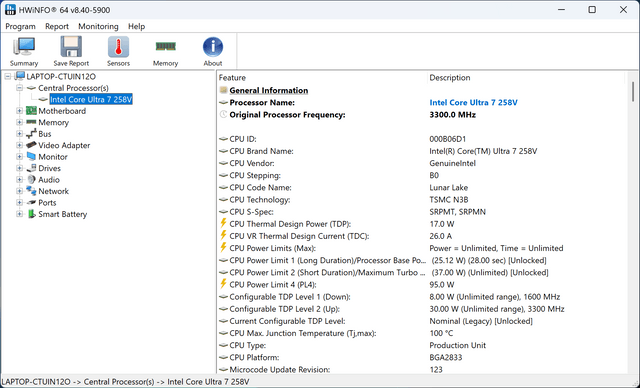Viewport: 640px width, 388px height.
Task: Collapse the Central Processor(s) node
Action: click(x=20, y=88)
